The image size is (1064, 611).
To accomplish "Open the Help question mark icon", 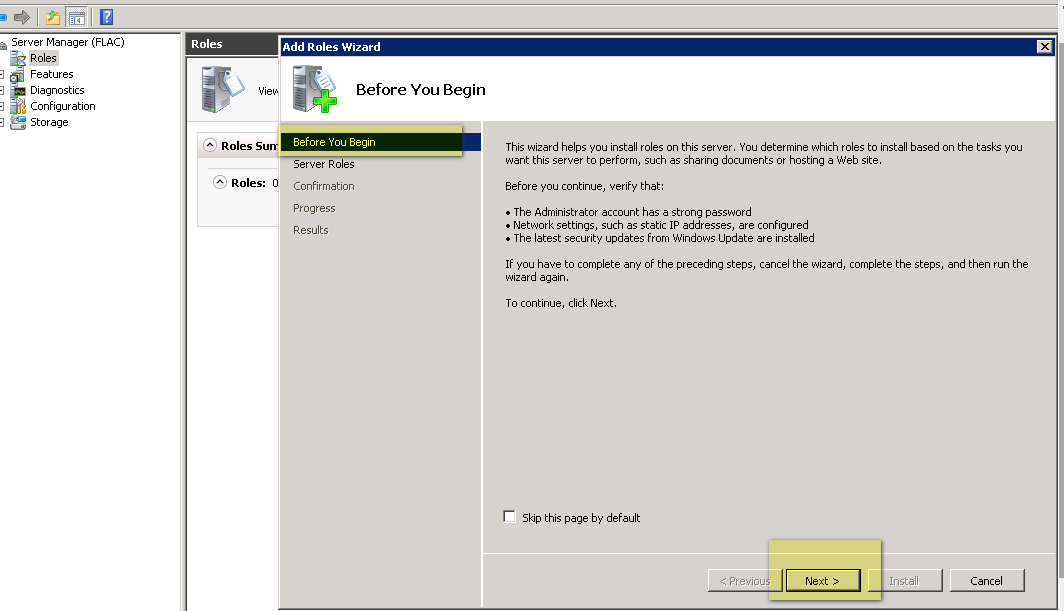I will pos(107,17).
